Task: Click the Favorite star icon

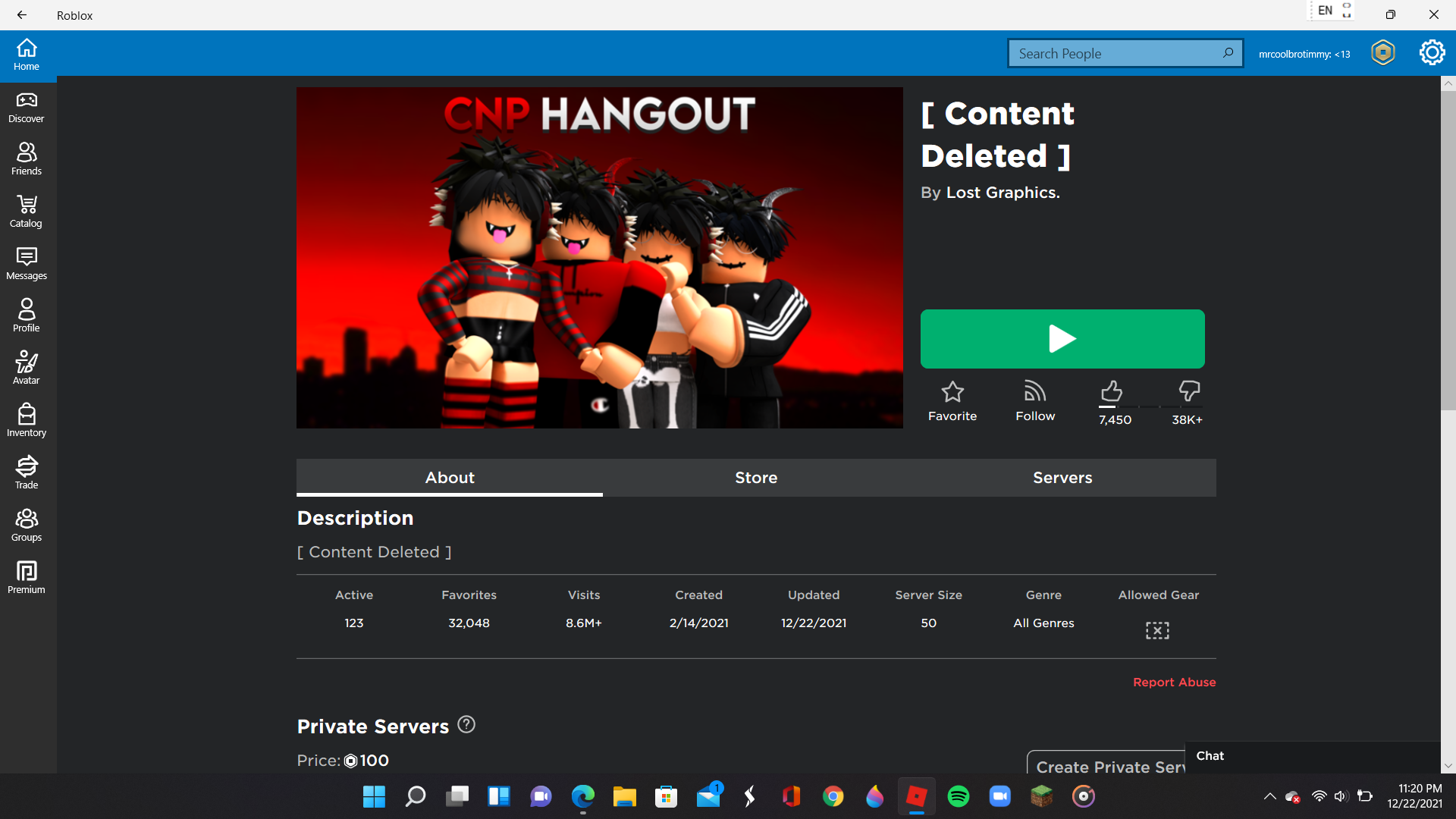Action: 952,391
